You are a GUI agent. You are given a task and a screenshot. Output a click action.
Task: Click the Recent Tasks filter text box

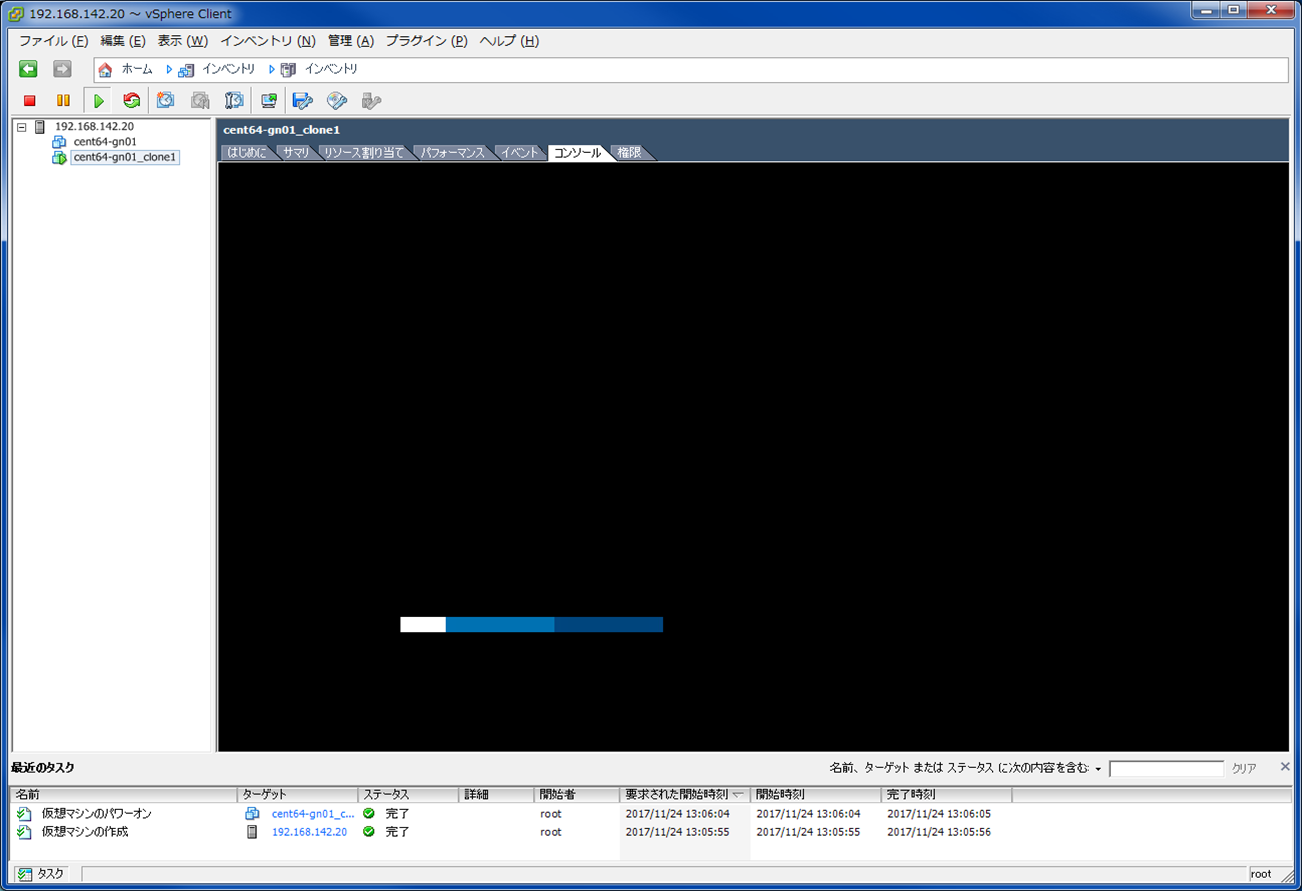[x=1166, y=769]
